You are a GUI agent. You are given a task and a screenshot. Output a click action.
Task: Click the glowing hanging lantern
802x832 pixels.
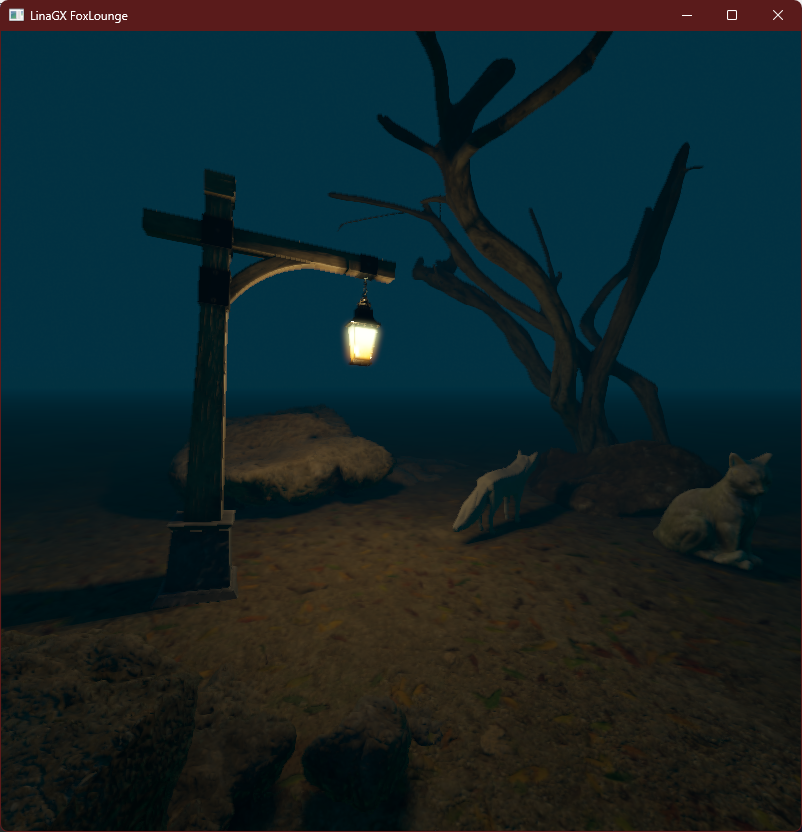[362, 338]
